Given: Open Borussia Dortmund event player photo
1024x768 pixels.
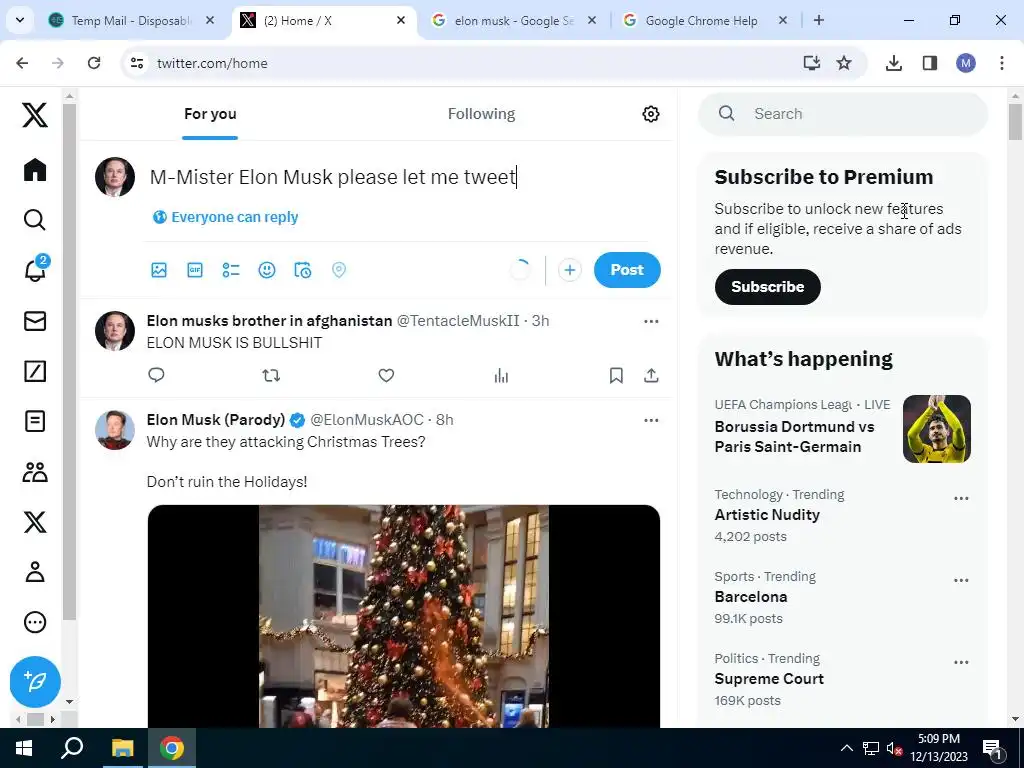Looking at the screenshot, I should [x=936, y=429].
